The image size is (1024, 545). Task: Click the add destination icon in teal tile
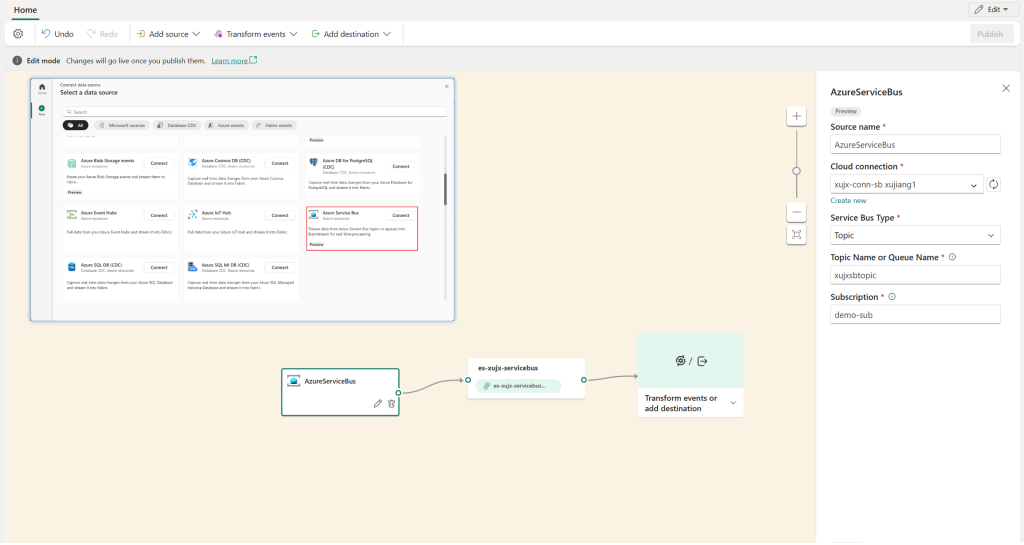click(702, 361)
